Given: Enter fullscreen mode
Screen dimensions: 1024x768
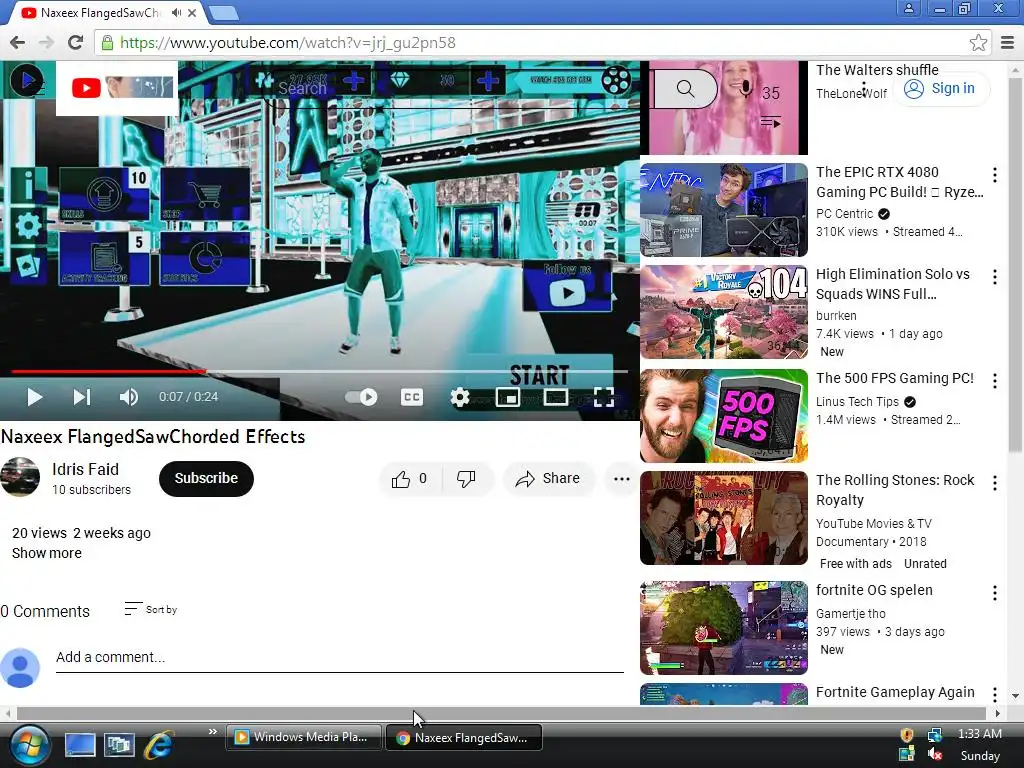Looking at the screenshot, I should click(604, 397).
